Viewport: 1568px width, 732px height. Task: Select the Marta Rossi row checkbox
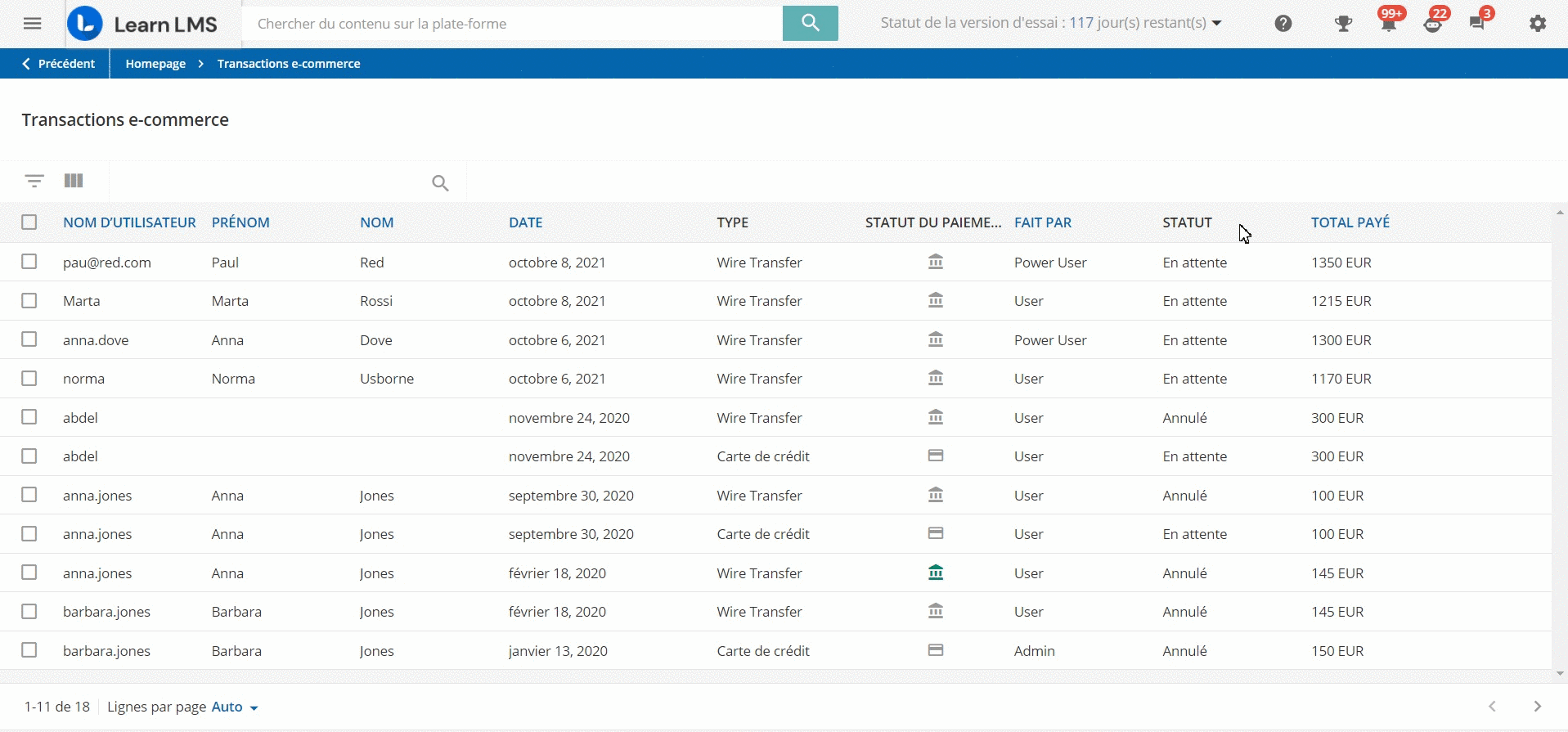[29, 300]
